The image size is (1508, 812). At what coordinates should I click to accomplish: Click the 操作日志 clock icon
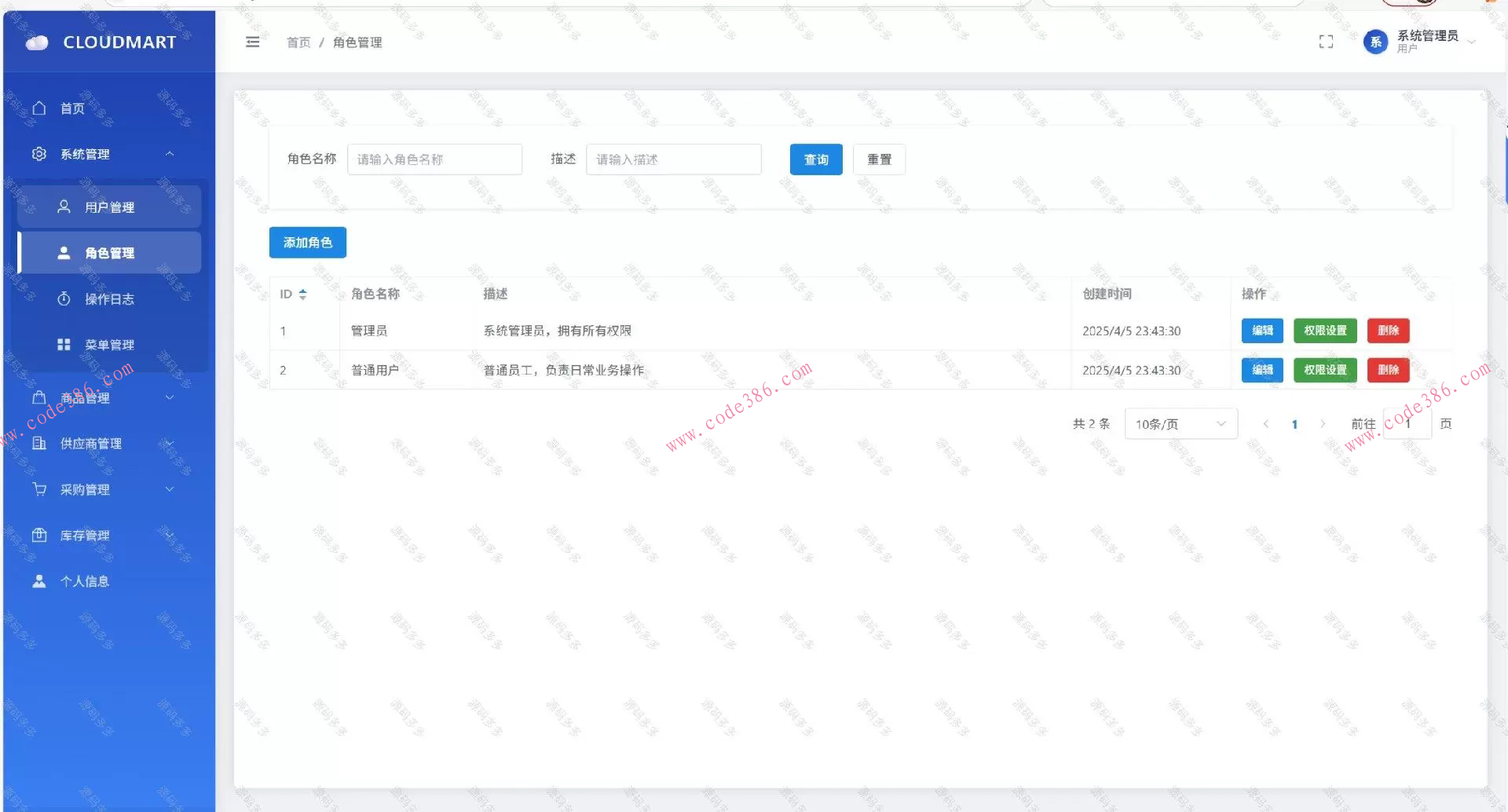tap(64, 298)
